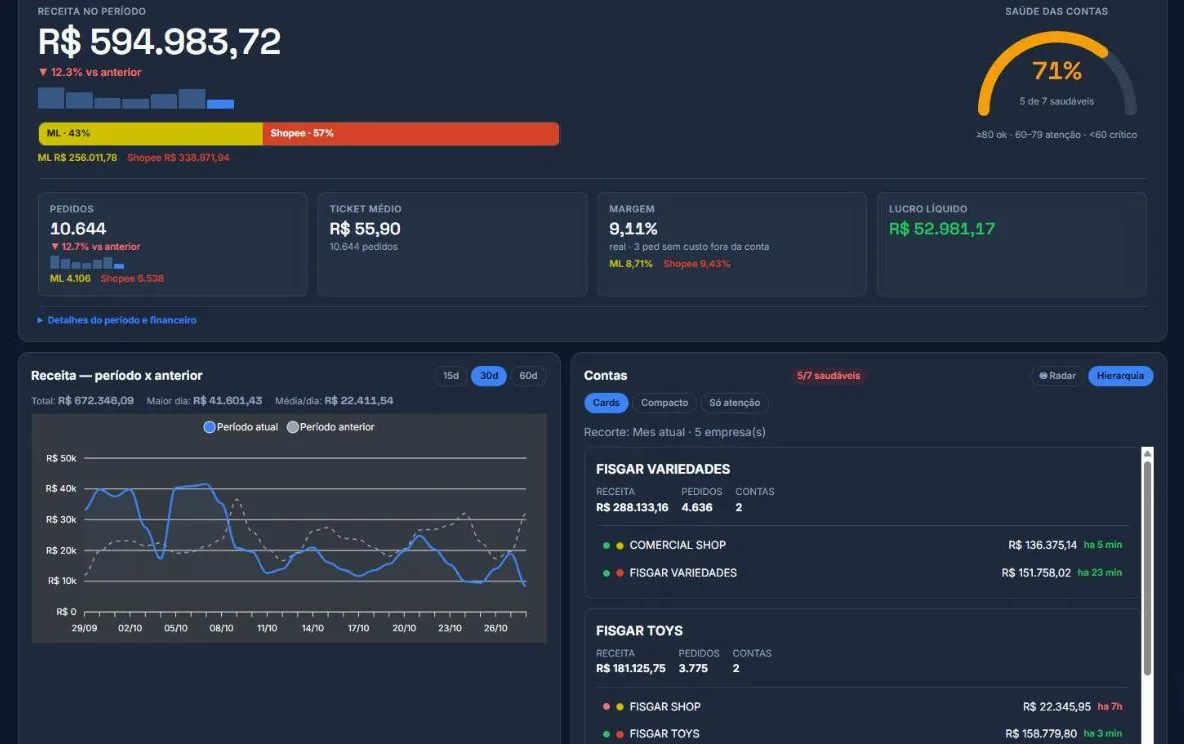Click the total revenue R$ 594.983,72

coord(159,42)
